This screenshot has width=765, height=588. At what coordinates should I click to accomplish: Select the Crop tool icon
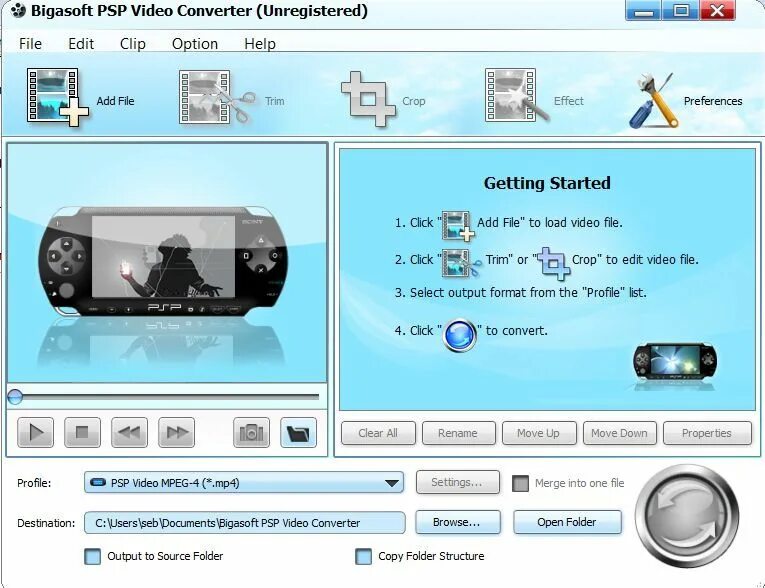(368, 99)
